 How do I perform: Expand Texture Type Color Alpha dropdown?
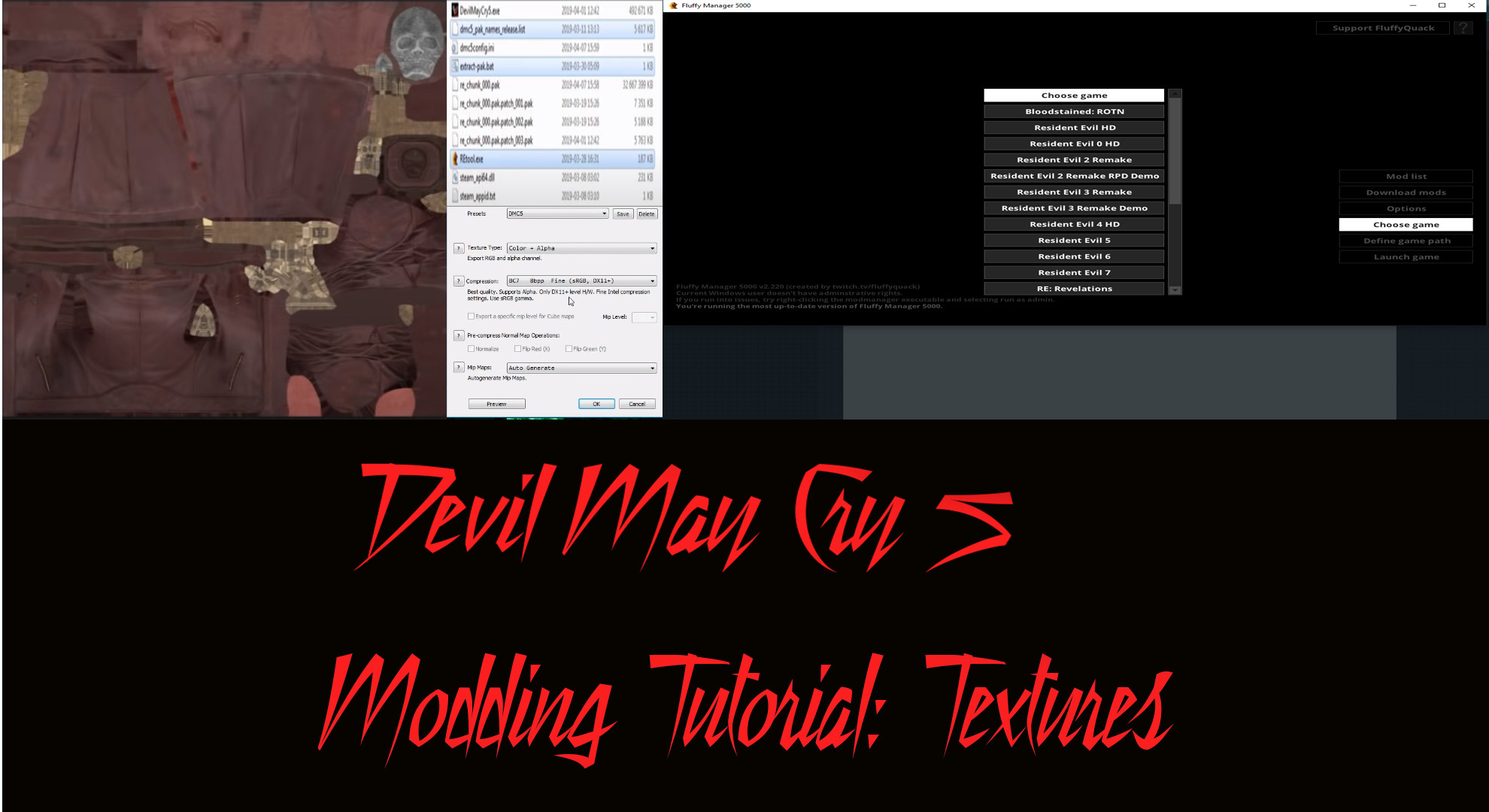[x=651, y=247]
